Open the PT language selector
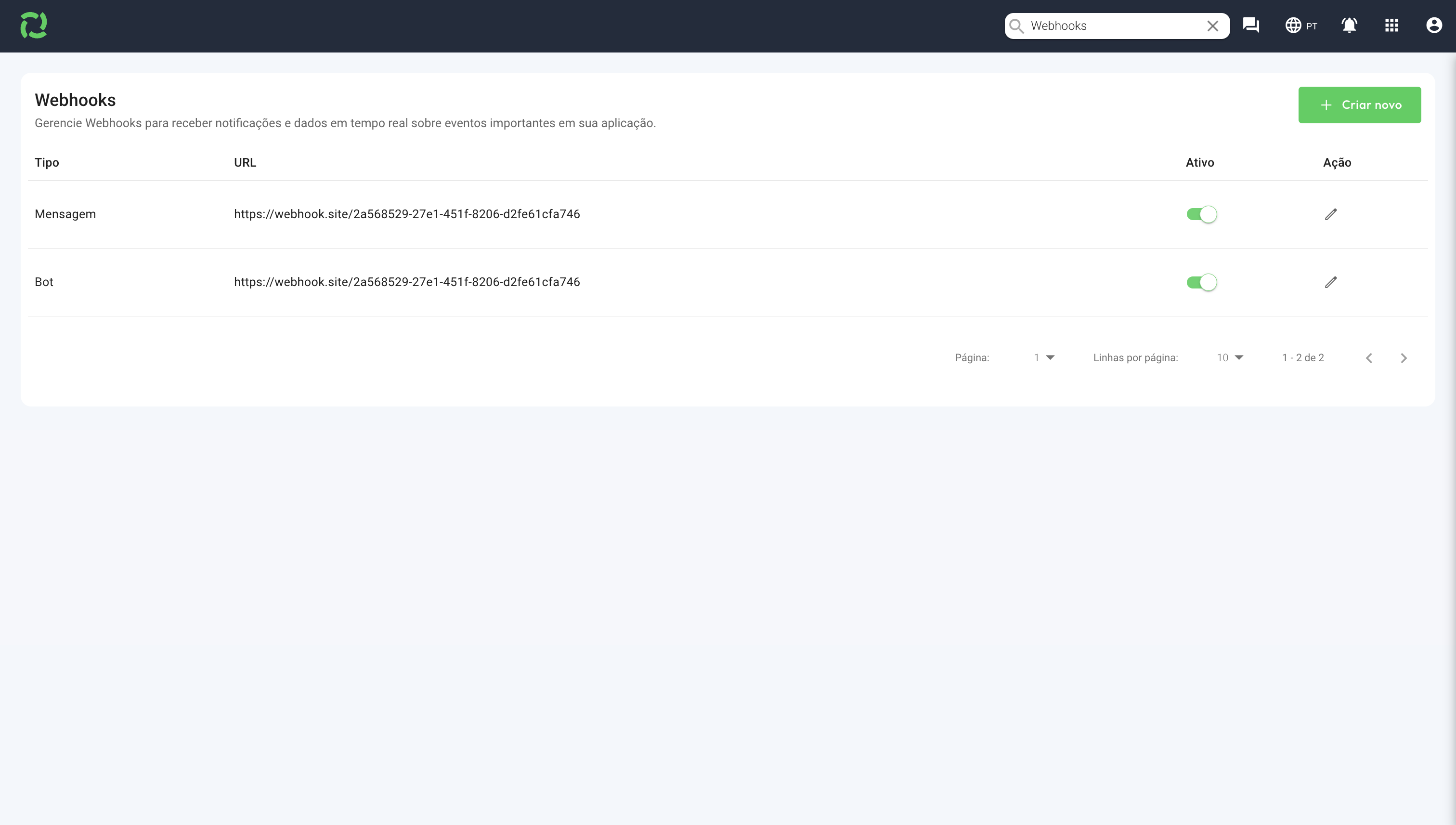 point(1301,26)
